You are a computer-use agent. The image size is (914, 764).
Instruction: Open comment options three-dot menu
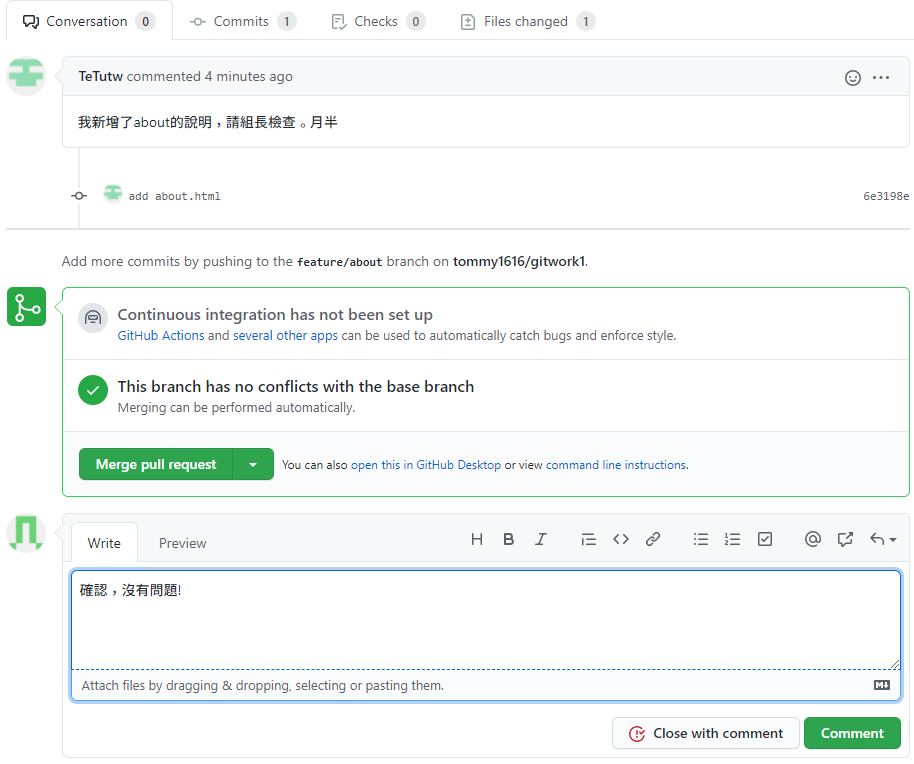[x=881, y=77]
